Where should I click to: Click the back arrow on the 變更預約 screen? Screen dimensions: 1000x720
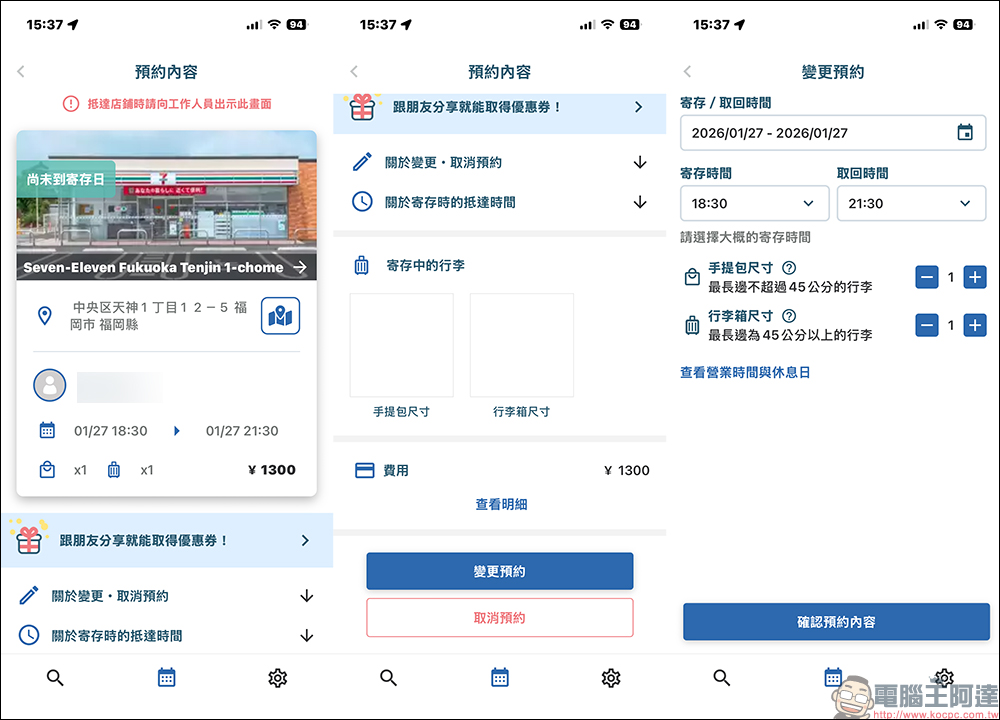(x=688, y=71)
